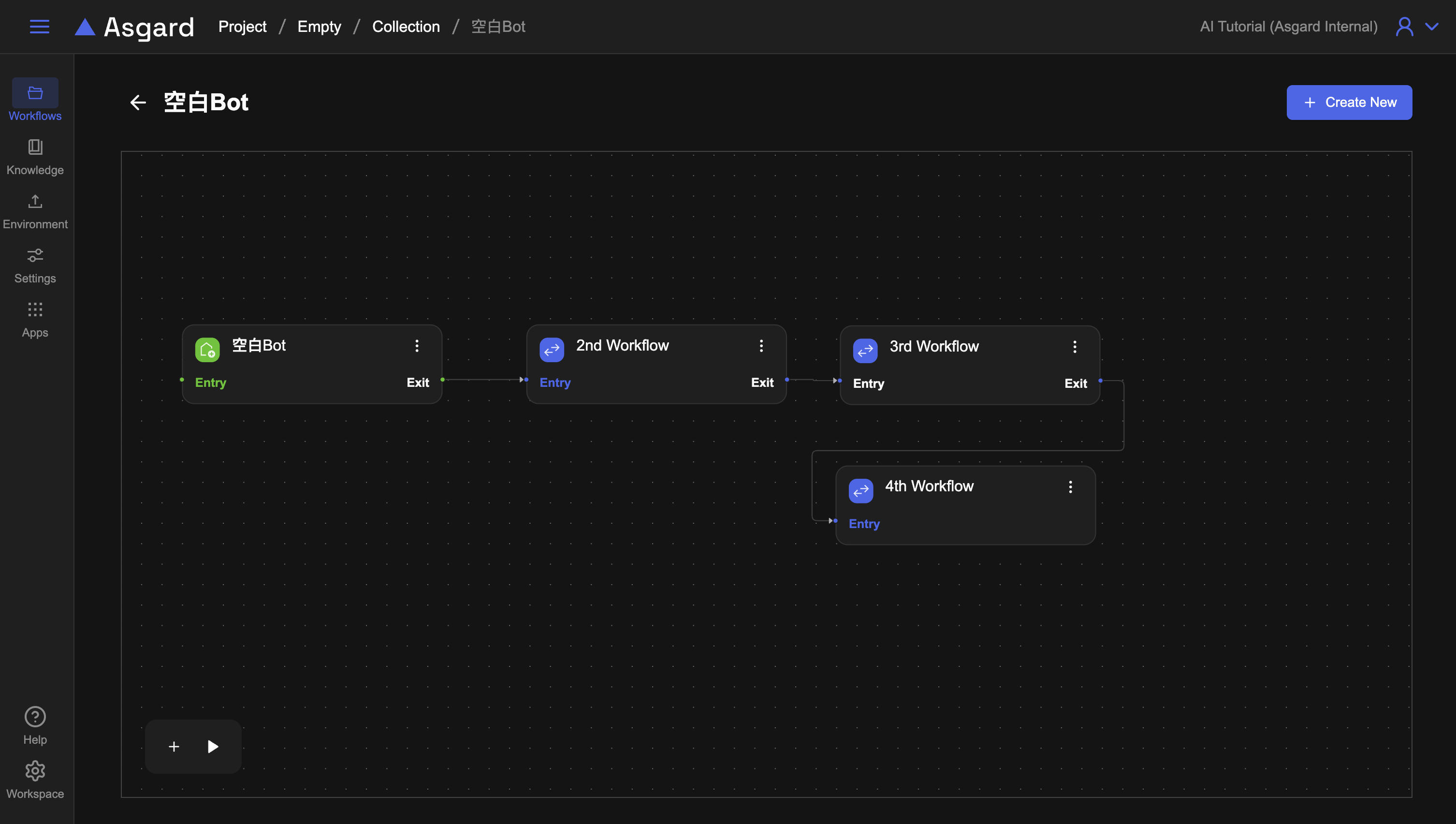Click the Create New button
The image size is (1456, 824).
(1349, 103)
